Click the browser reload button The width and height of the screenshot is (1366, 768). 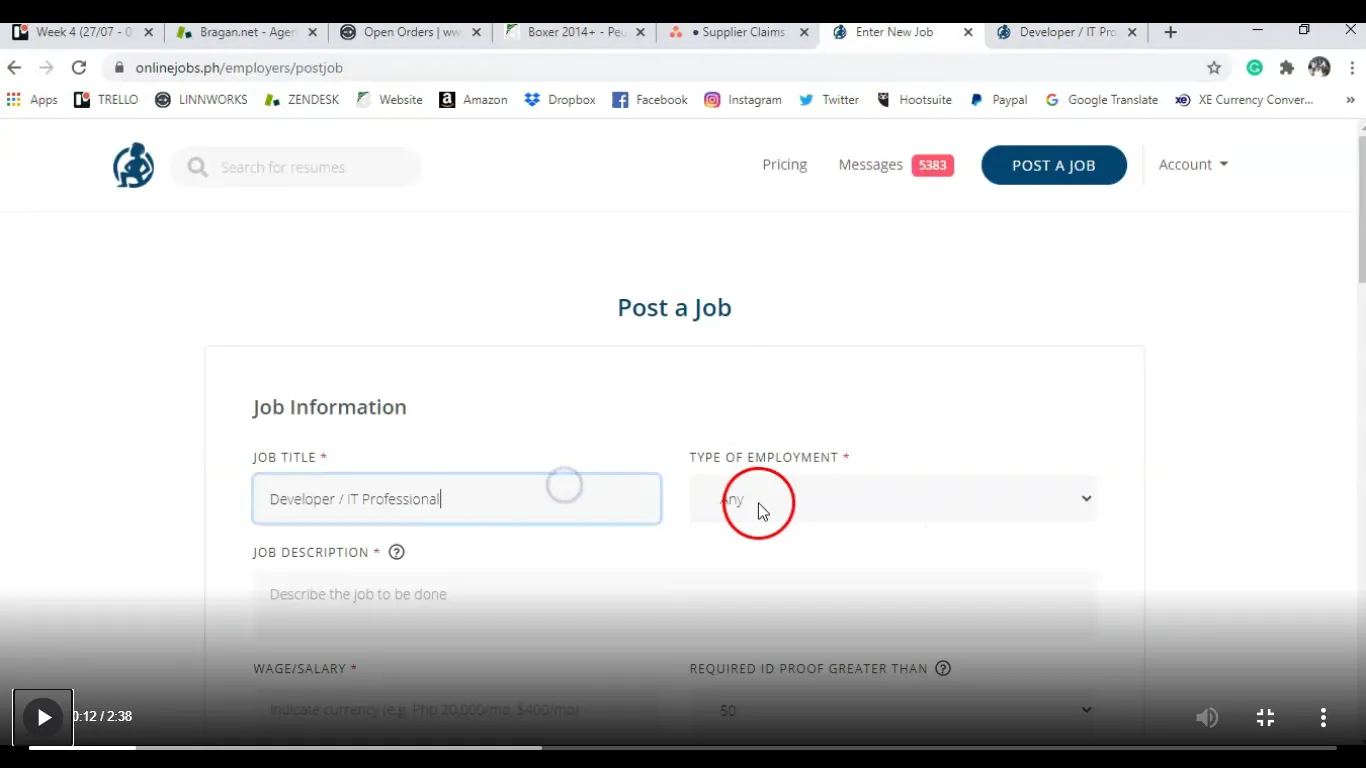79,68
